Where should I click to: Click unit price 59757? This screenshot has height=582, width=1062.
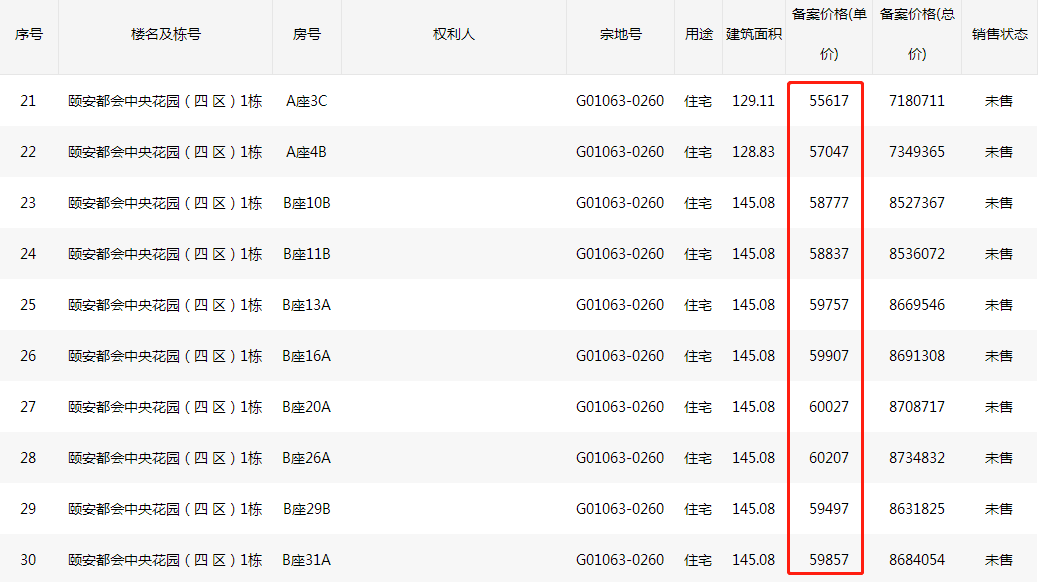point(829,305)
